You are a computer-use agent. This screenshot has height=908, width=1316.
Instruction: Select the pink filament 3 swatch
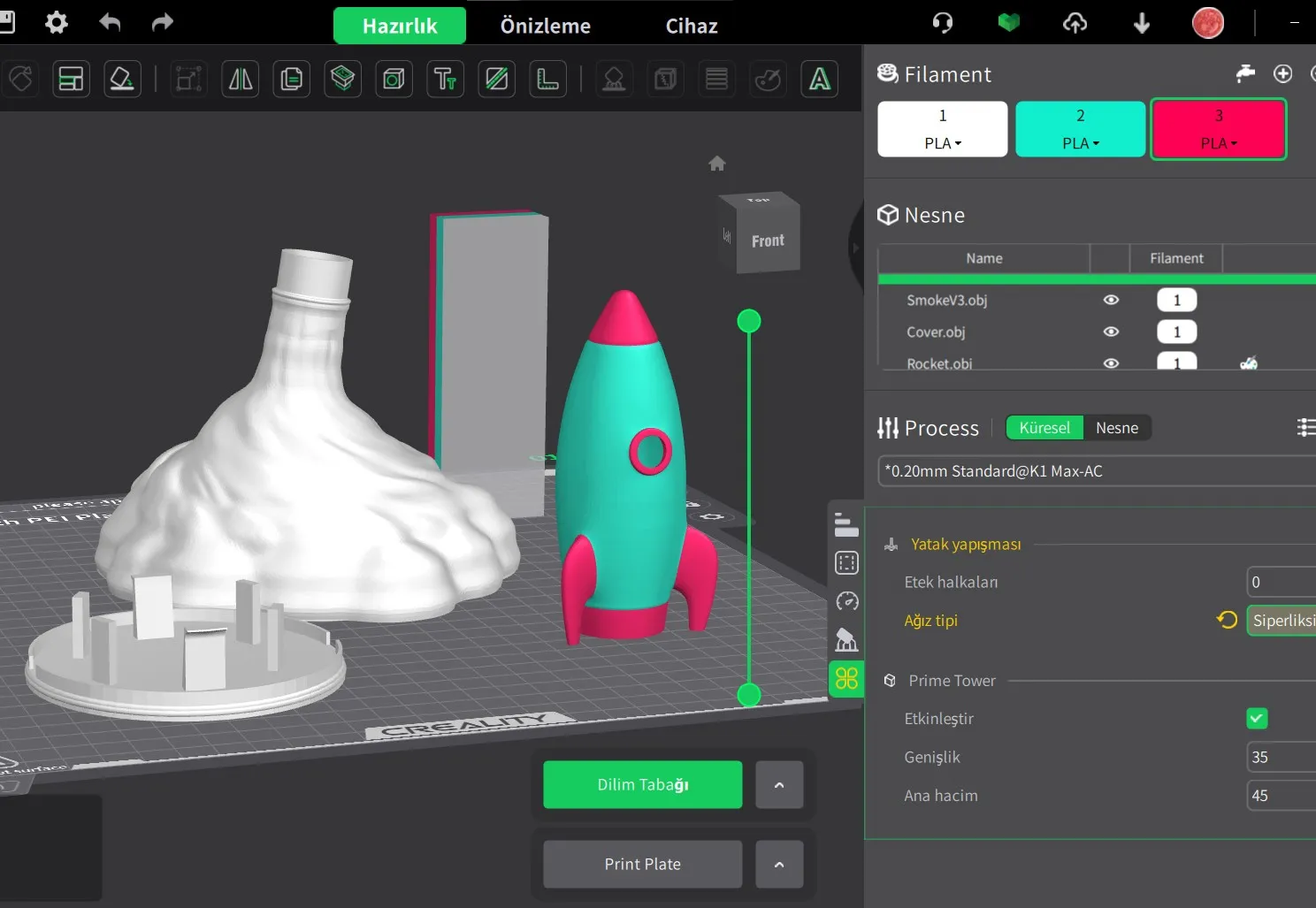[1219, 129]
